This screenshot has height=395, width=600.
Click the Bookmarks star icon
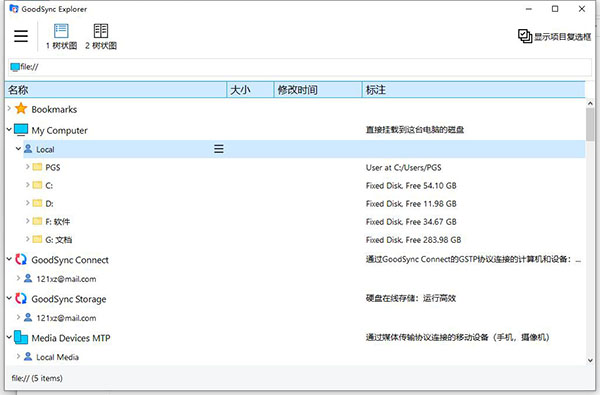point(21,109)
